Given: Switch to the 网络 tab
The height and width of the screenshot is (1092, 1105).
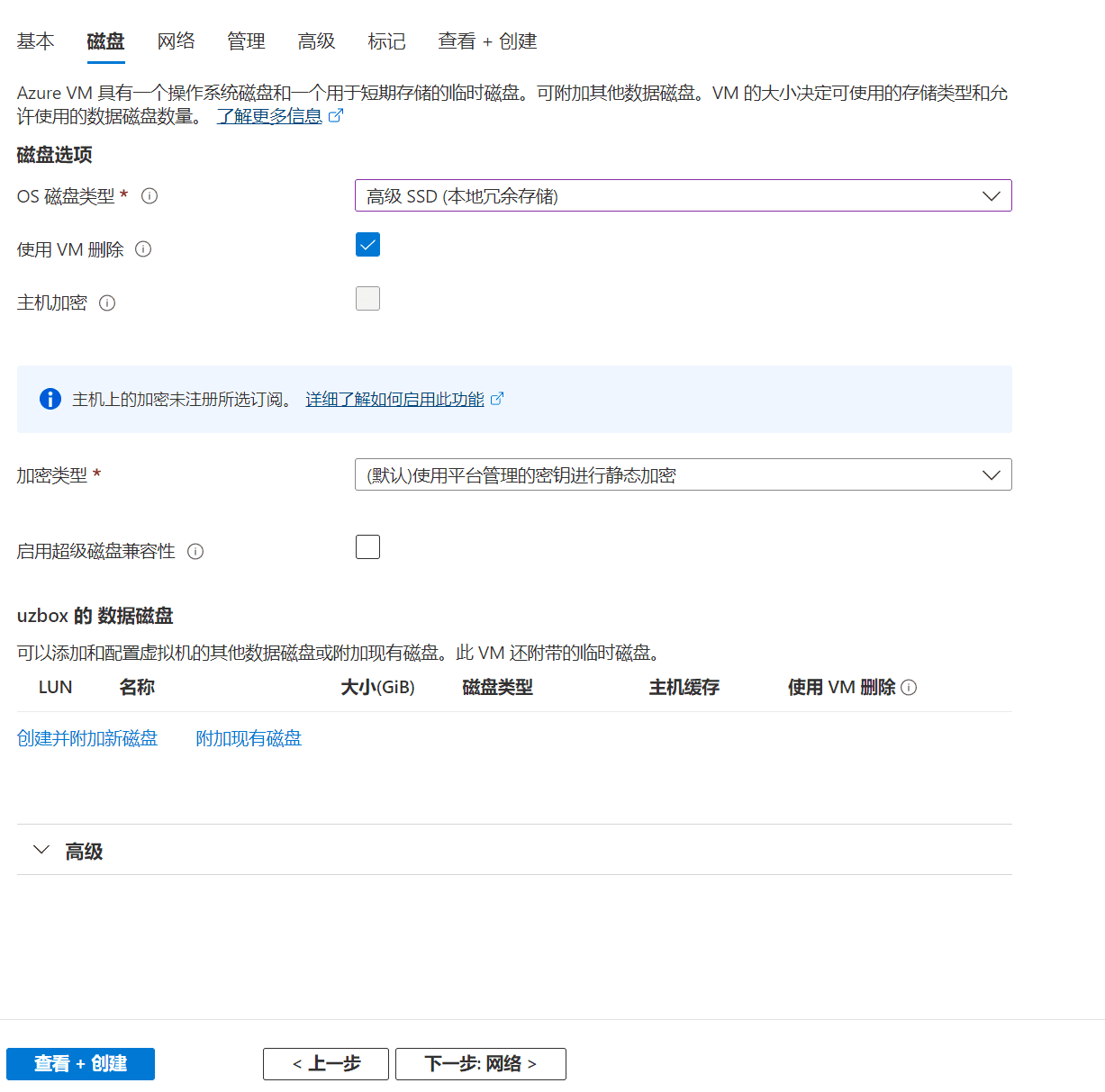Looking at the screenshot, I should pos(176,41).
